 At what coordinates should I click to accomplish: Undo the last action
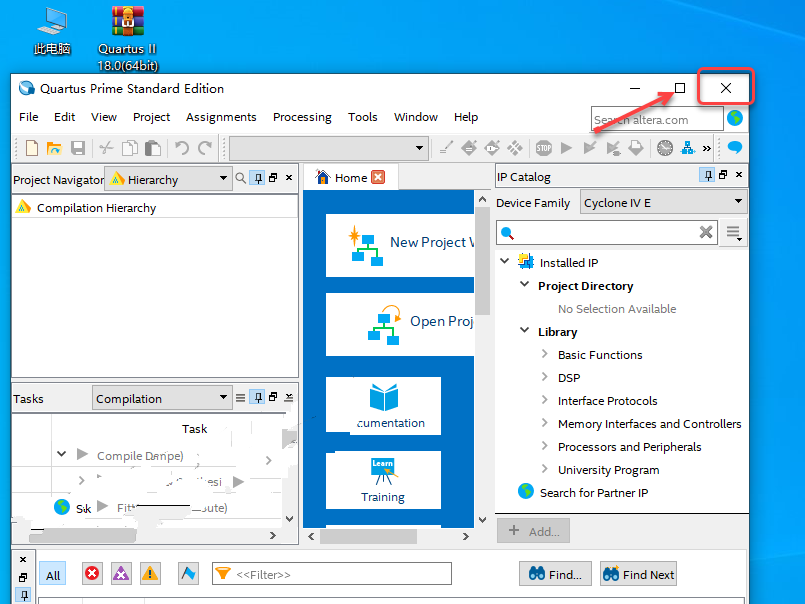pos(182,148)
